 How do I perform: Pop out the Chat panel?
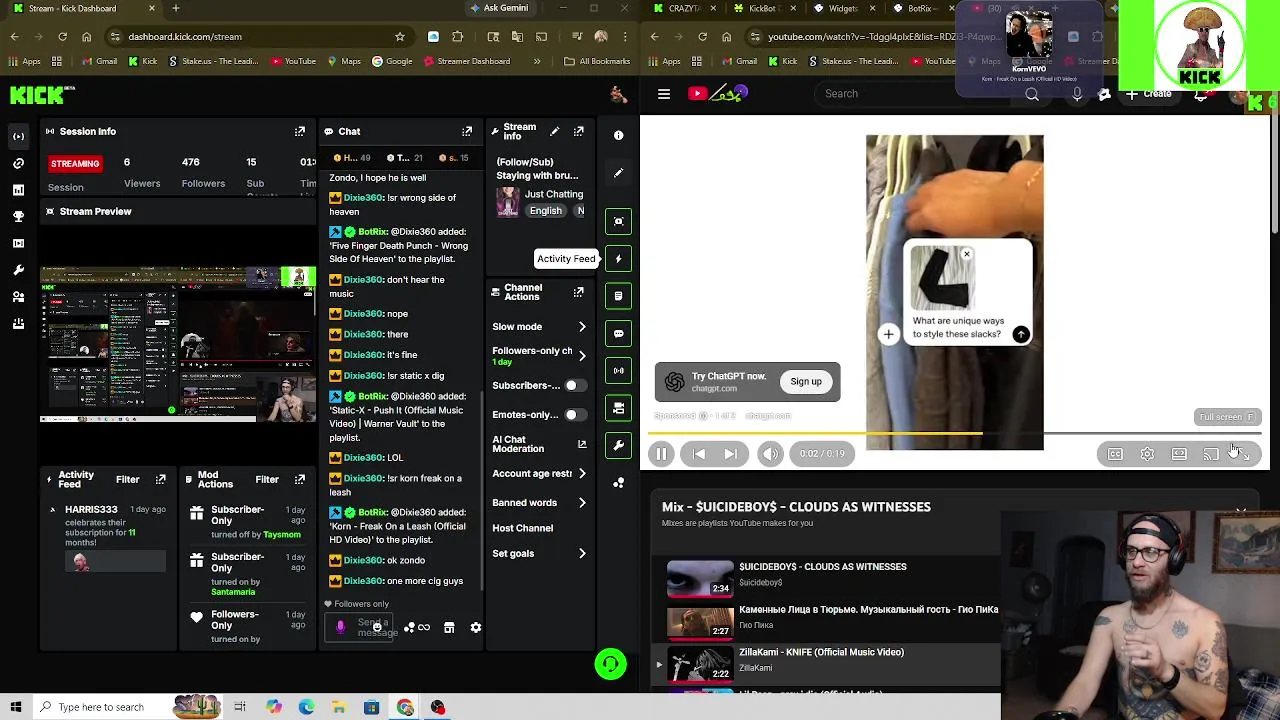(467, 131)
